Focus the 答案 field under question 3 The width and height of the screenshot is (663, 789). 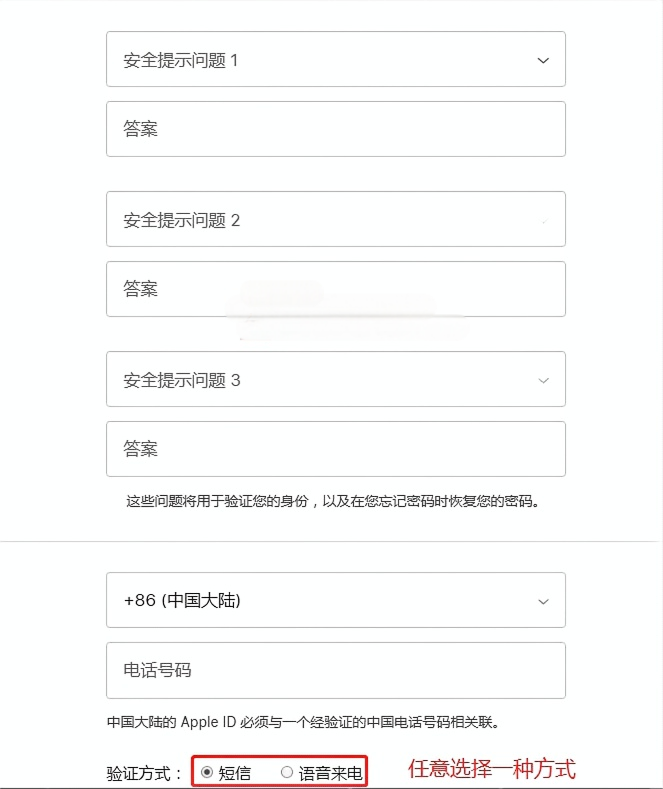pos(336,449)
